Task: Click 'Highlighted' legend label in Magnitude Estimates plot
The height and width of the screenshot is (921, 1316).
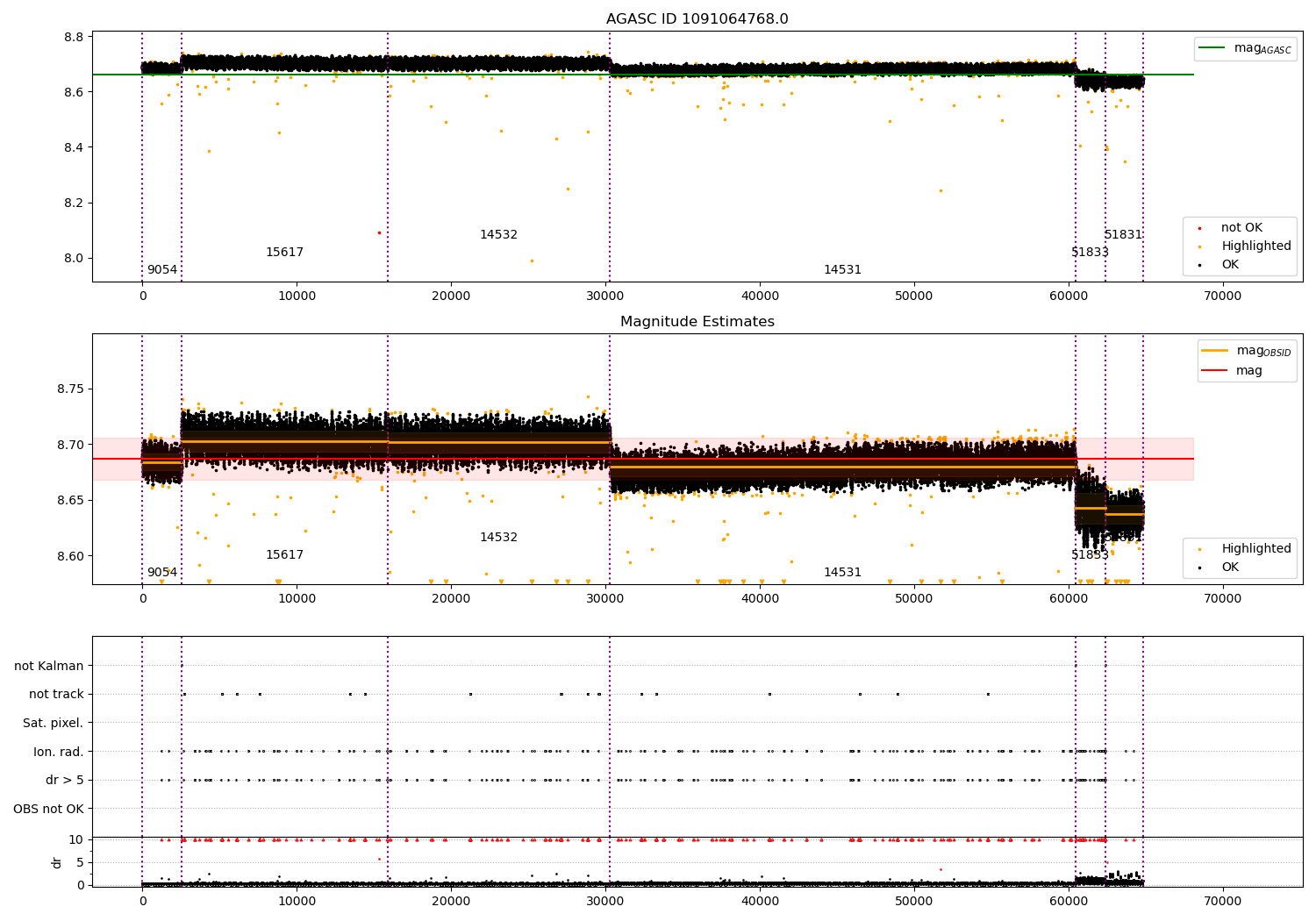Action: [1256, 548]
